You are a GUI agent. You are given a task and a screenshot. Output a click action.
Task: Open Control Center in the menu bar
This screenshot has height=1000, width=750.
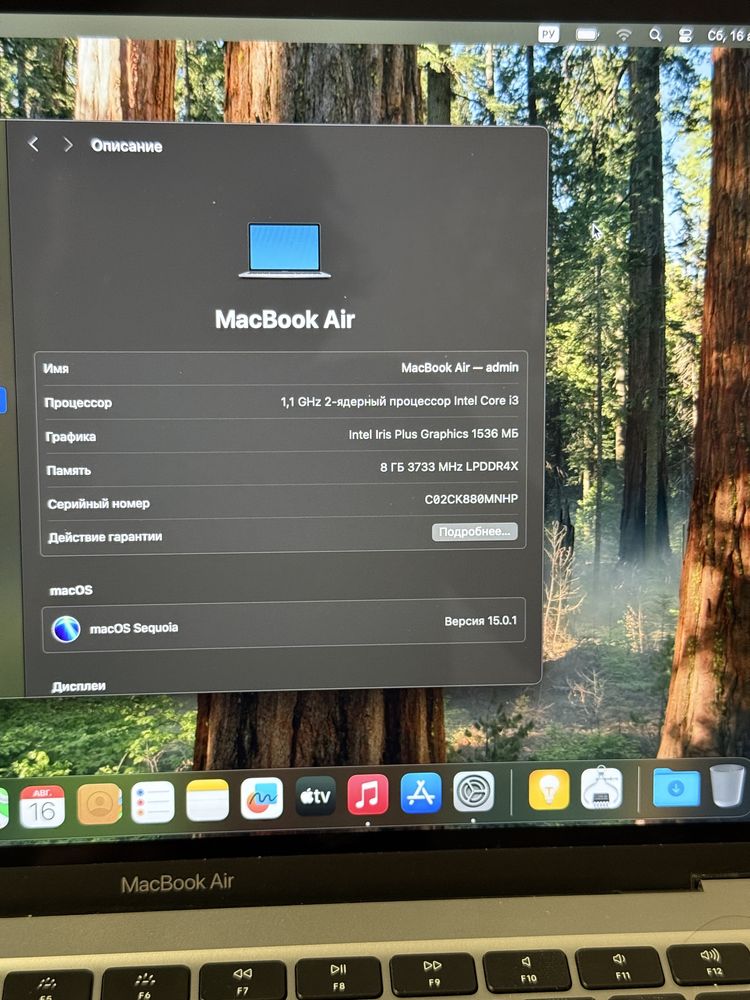(x=685, y=36)
